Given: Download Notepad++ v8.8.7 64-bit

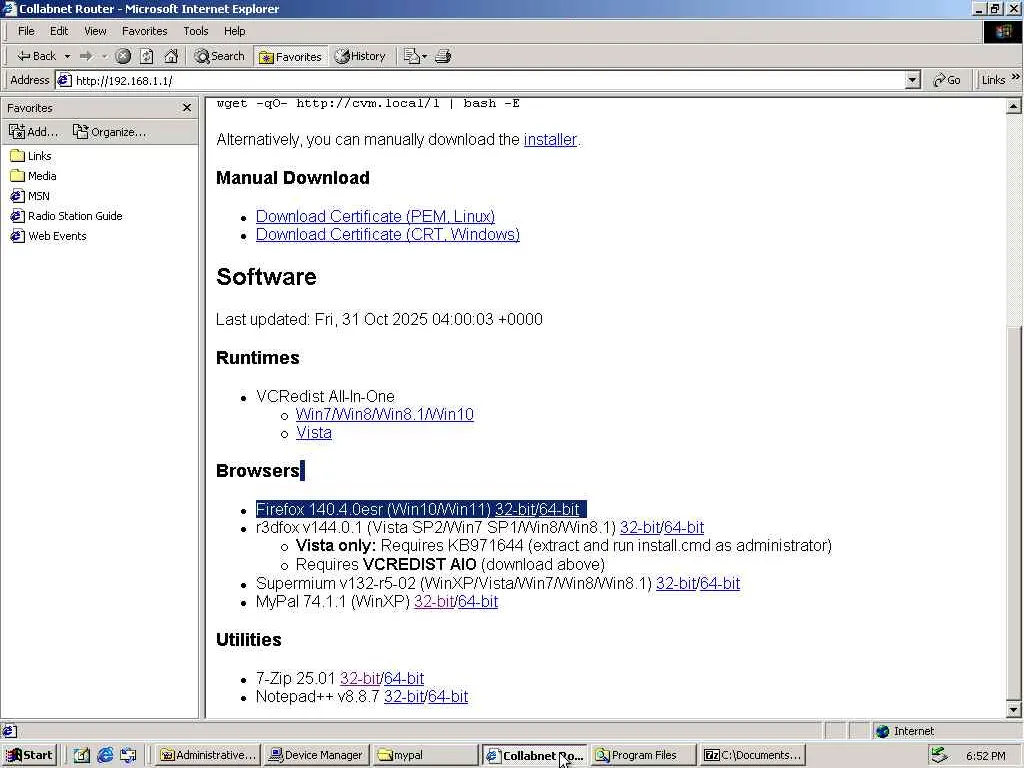Looking at the screenshot, I should [x=448, y=697].
